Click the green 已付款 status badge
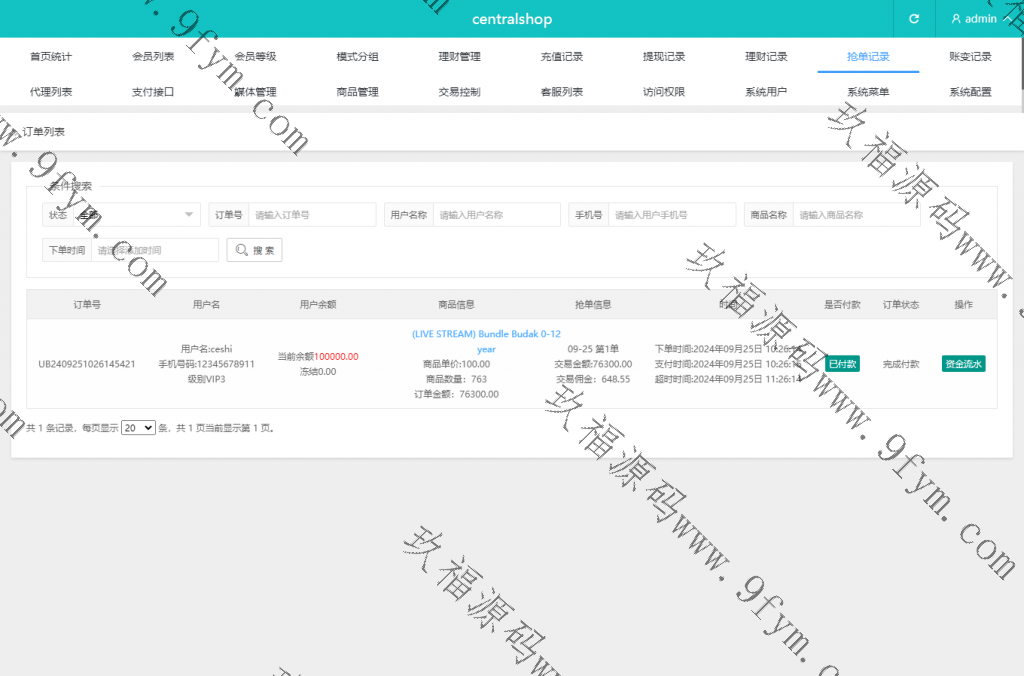The image size is (1024, 676). (x=842, y=364)
